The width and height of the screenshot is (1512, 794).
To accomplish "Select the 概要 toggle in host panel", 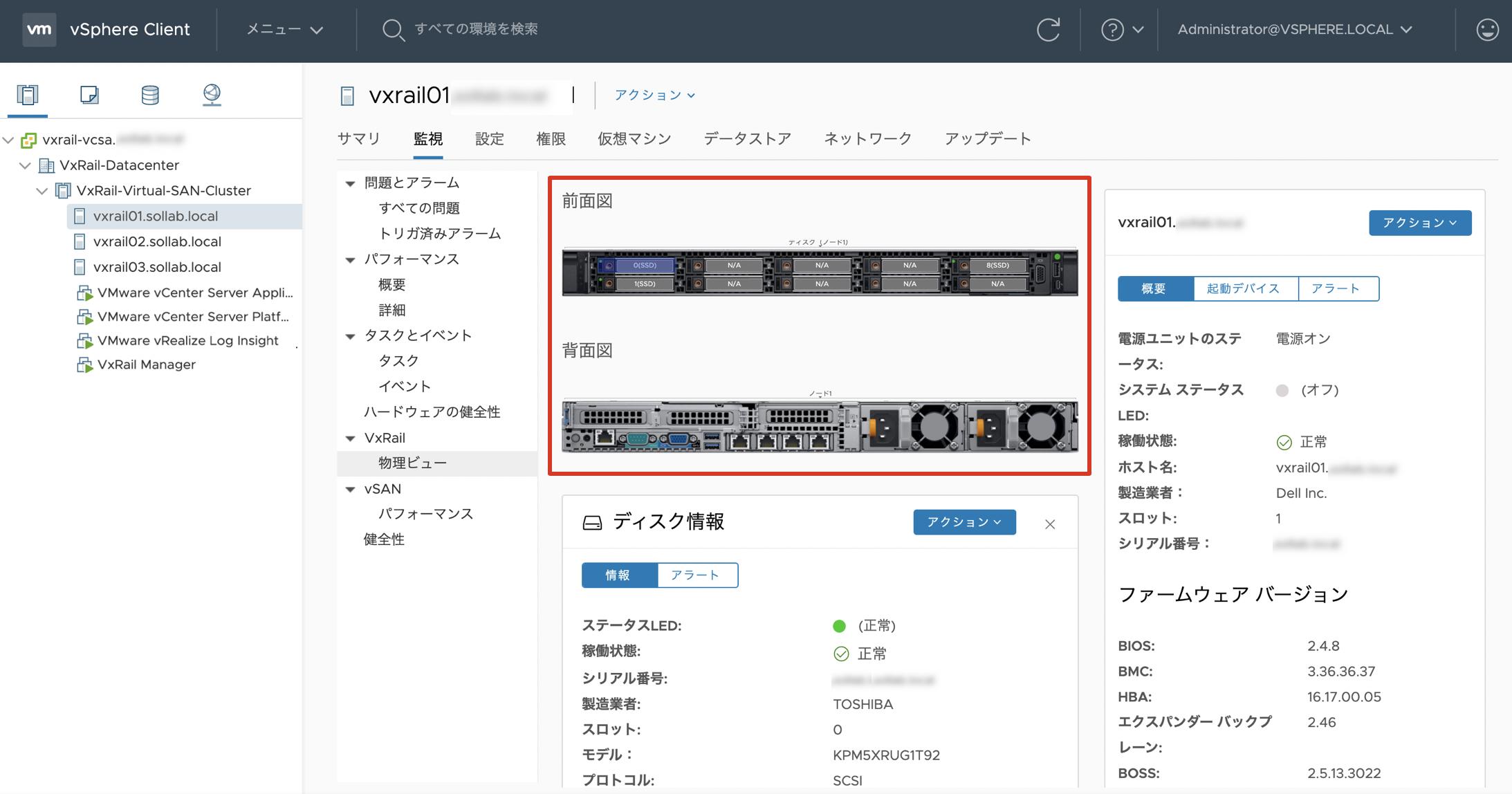I will pos(1155,288).
